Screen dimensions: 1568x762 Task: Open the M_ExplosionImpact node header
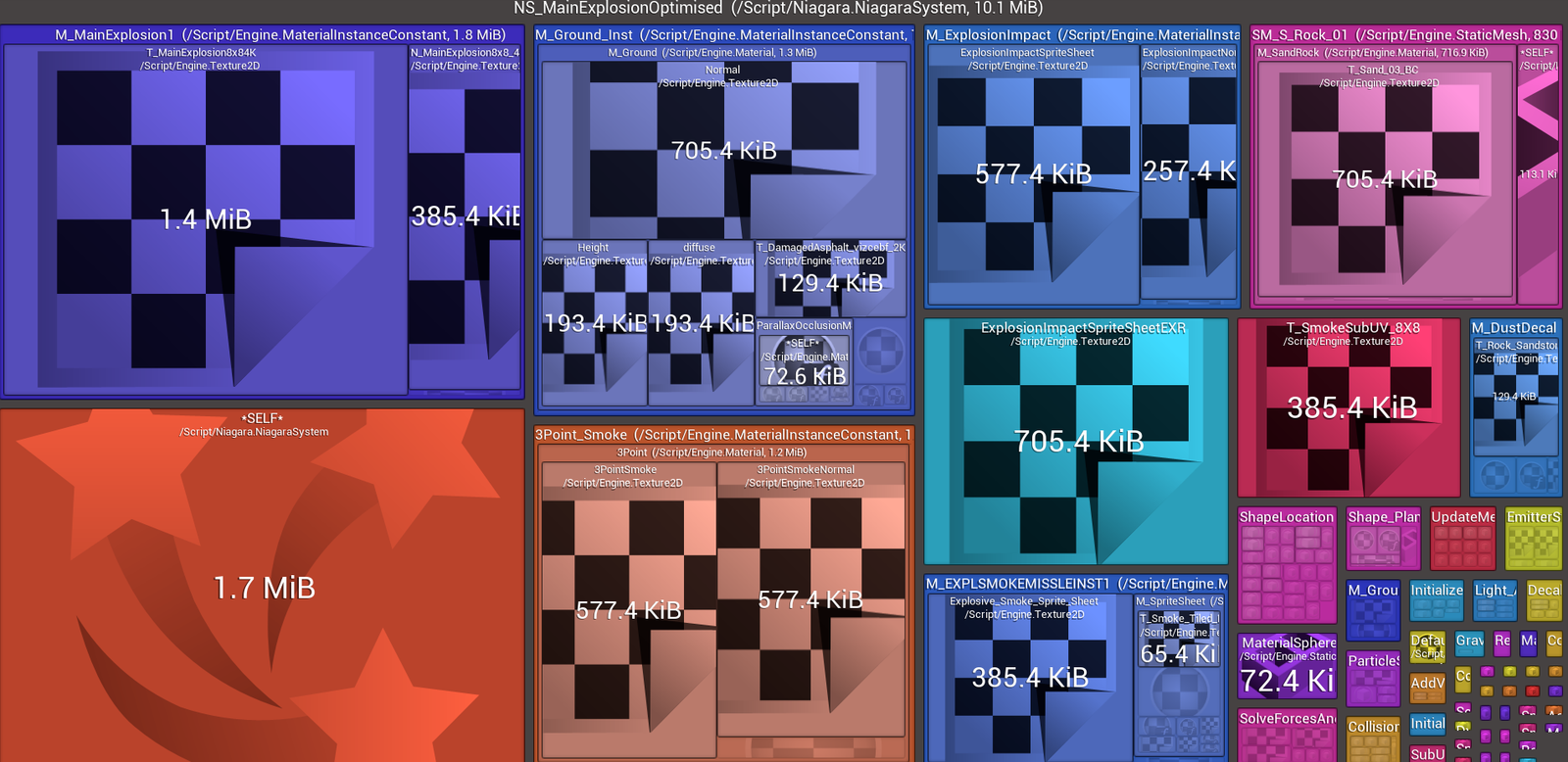click(x=1082, y=34)
